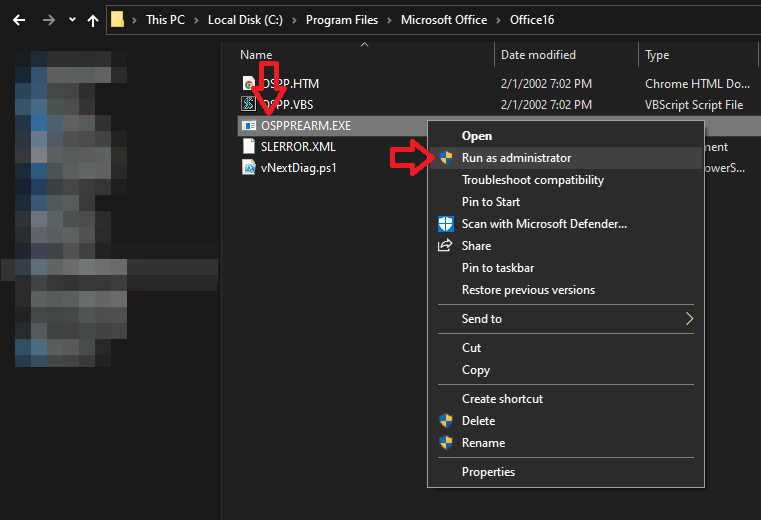Select the OSPP.VBS file row
The width and height of the screenshot is (761, 520).
[x=289, y=104]
